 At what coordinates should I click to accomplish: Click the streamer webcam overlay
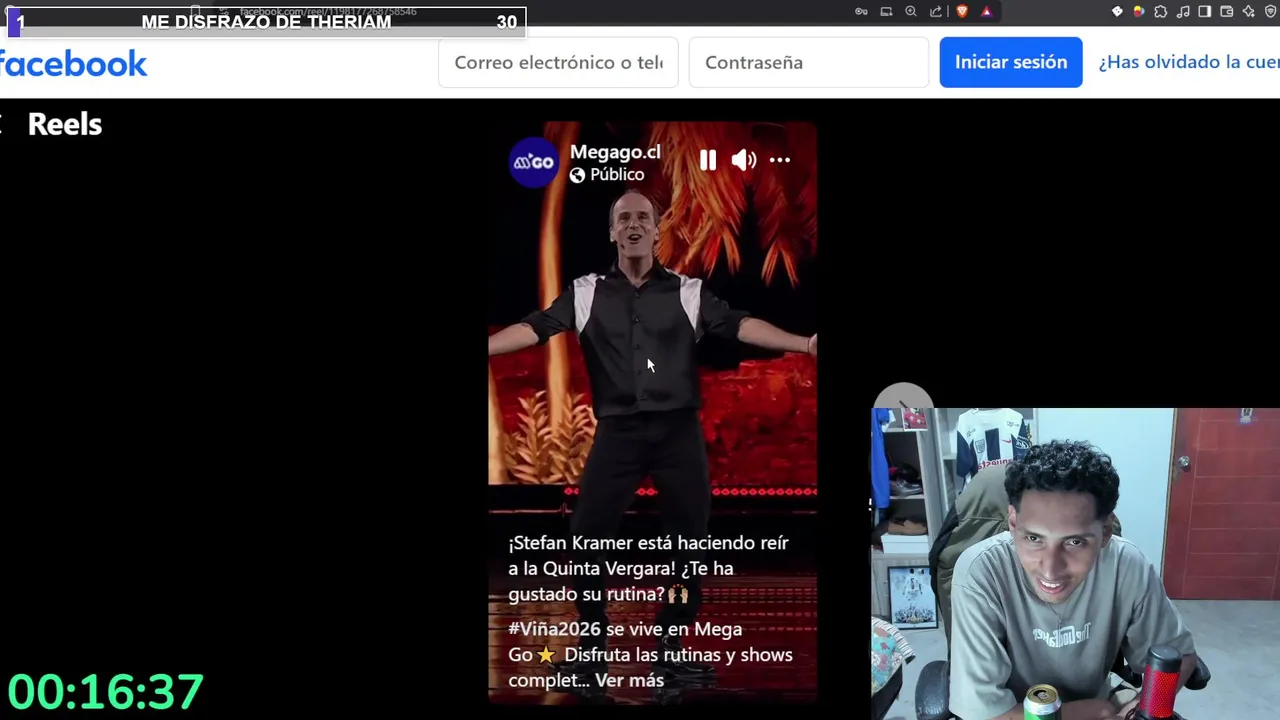1075,563
